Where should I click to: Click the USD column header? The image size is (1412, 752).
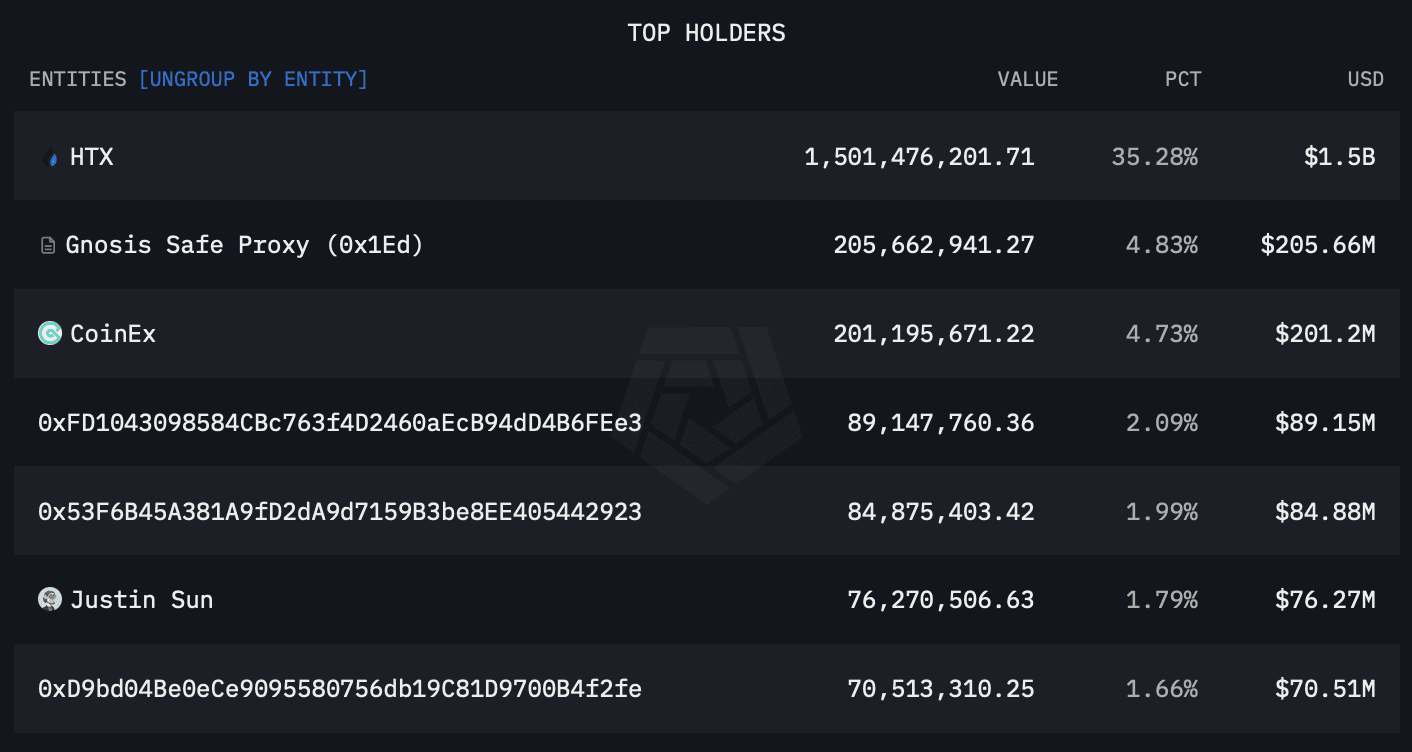coord(1365,79)
